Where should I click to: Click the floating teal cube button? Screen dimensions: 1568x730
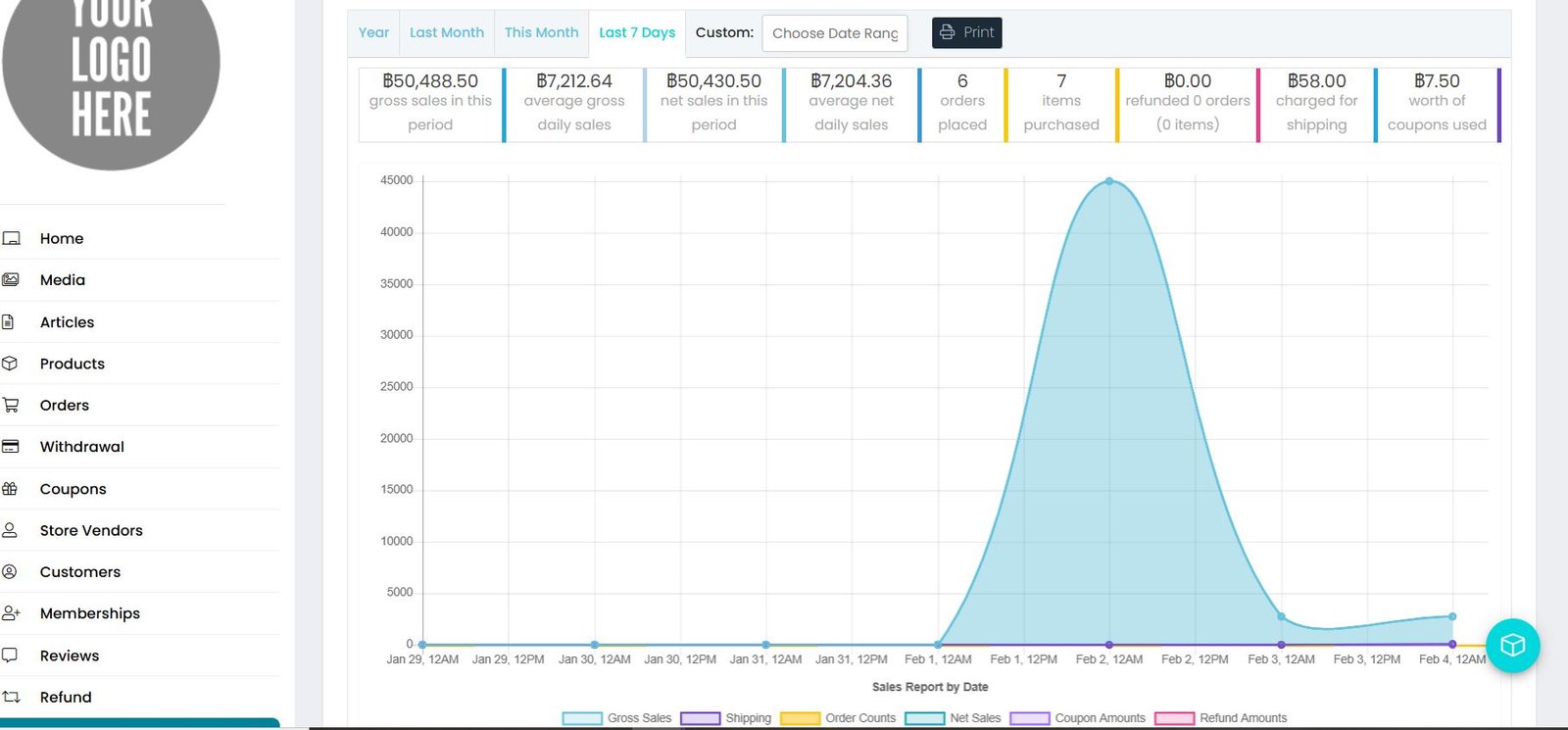coord(1512,645)
